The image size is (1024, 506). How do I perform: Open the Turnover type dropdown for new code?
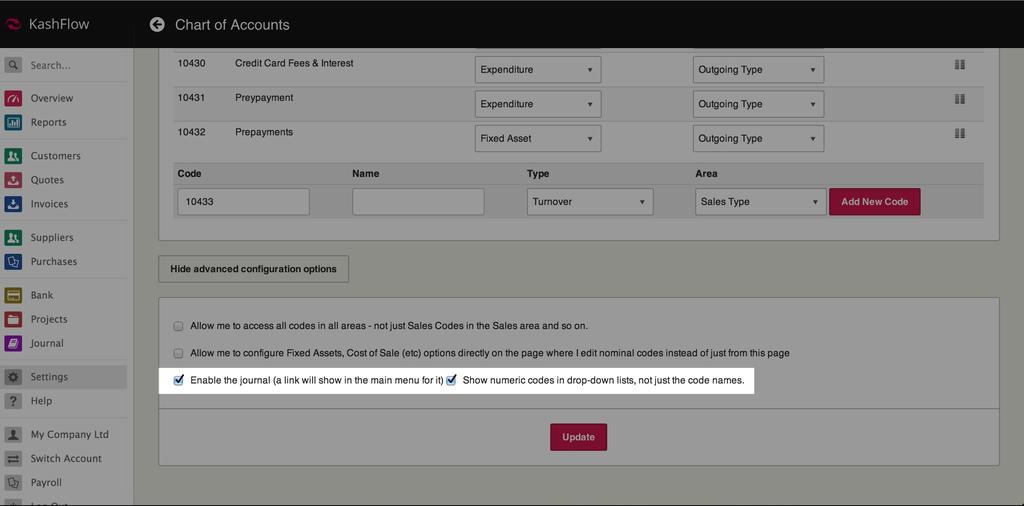(x=590, y=202)
